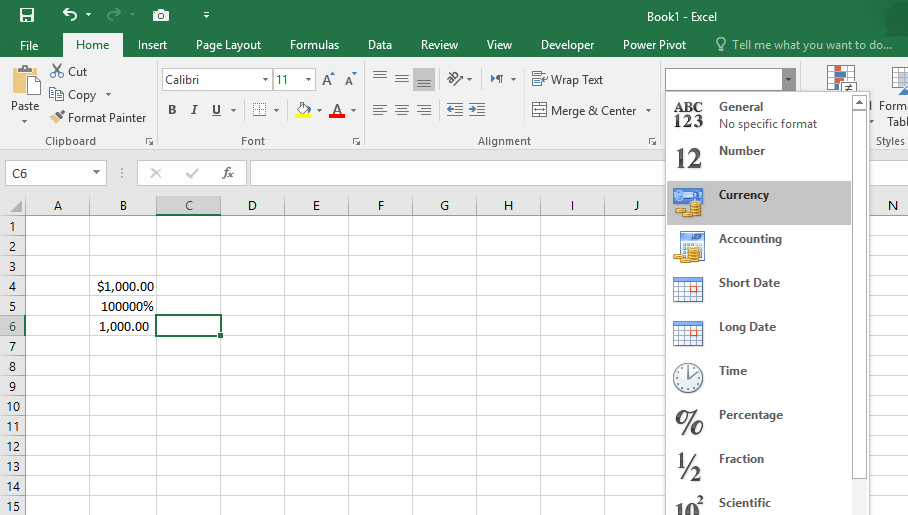
Task: Customize the Quick Access Toolbar
Action: 206,16
